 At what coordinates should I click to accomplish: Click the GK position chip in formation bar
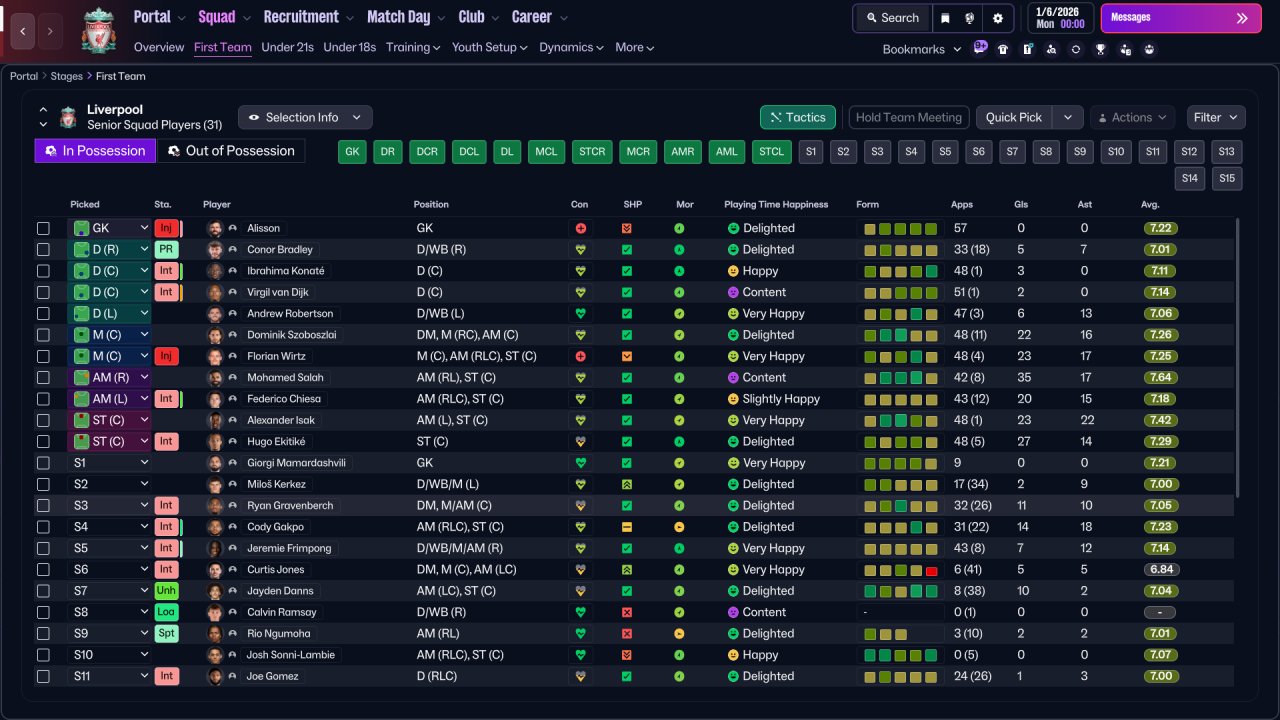(x=352, y=151)
